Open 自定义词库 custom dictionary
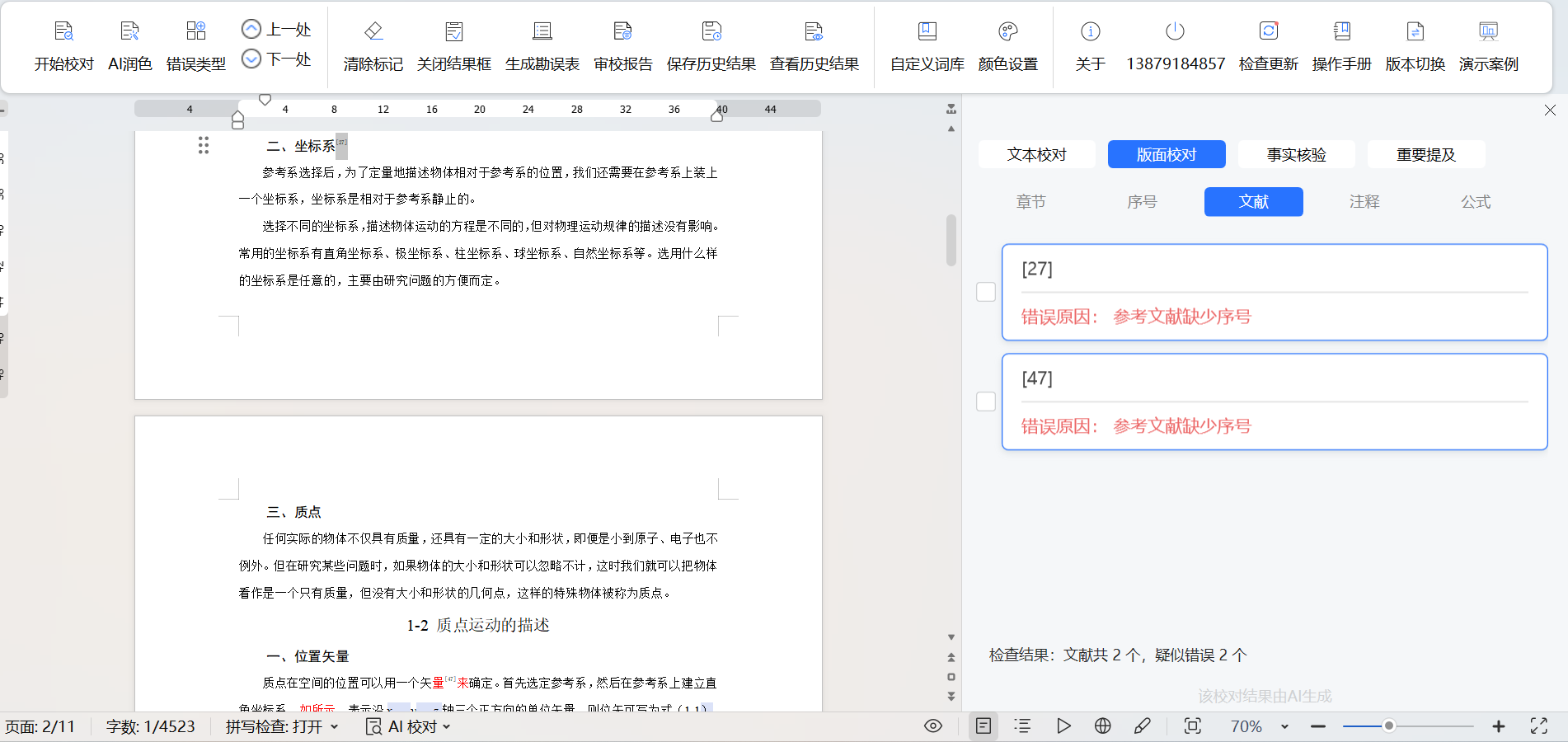The image size is (1568, 742). pos(925,46)
